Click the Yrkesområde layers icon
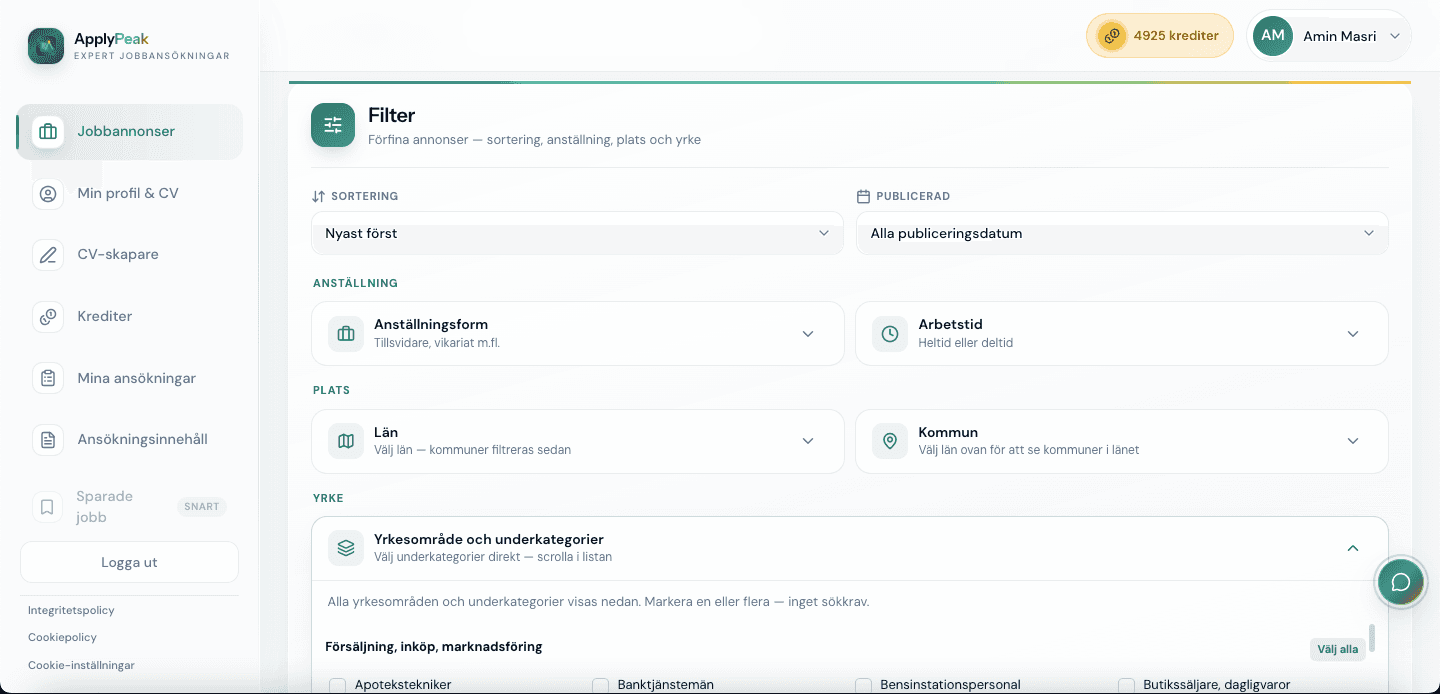 [x=346, y=548]
